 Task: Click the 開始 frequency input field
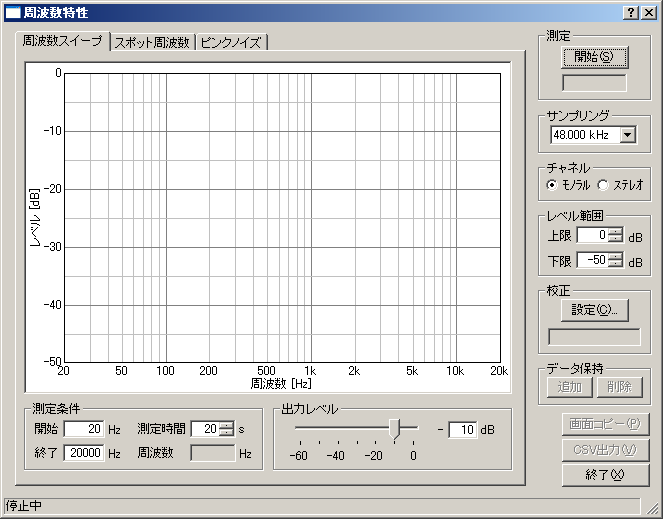click(84, 429)
